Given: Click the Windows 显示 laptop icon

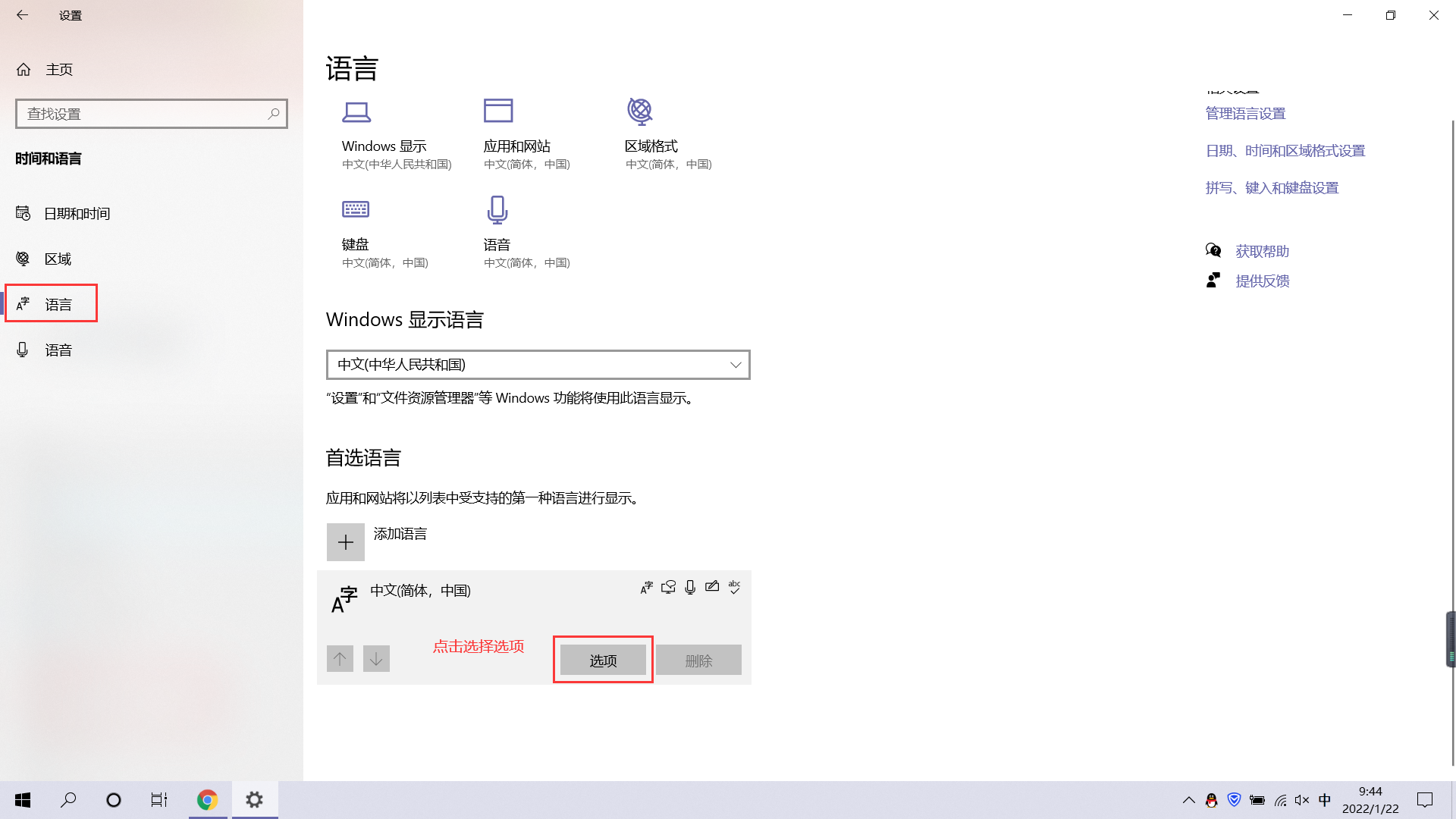Looking at the screenshot, I should 356,112.
